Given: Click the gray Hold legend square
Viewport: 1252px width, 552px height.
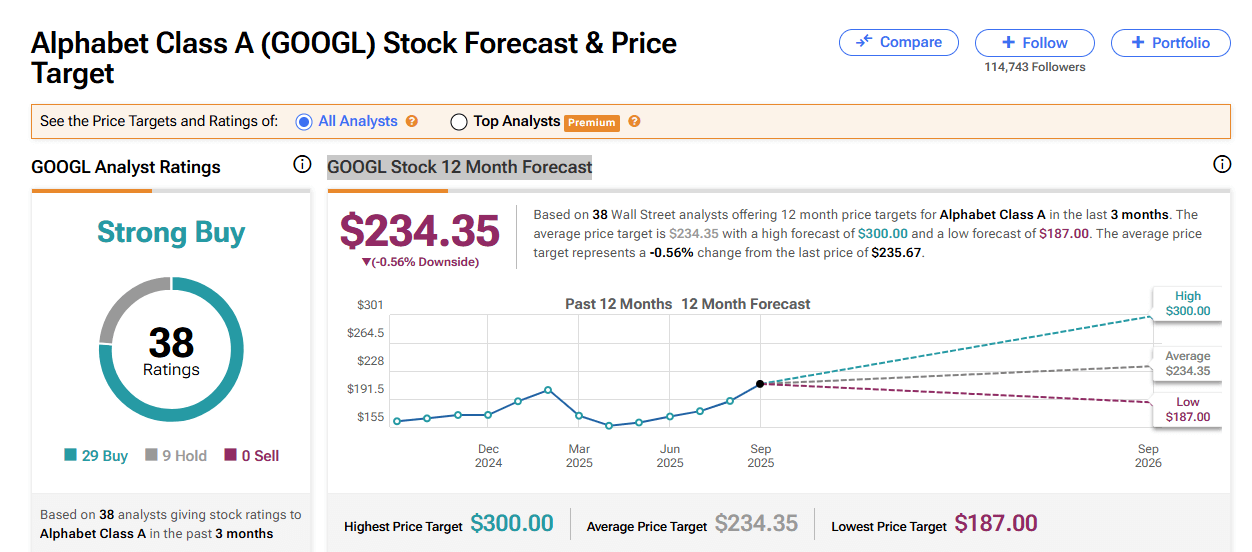Looking at the screenshot, I should pos(152,456).
